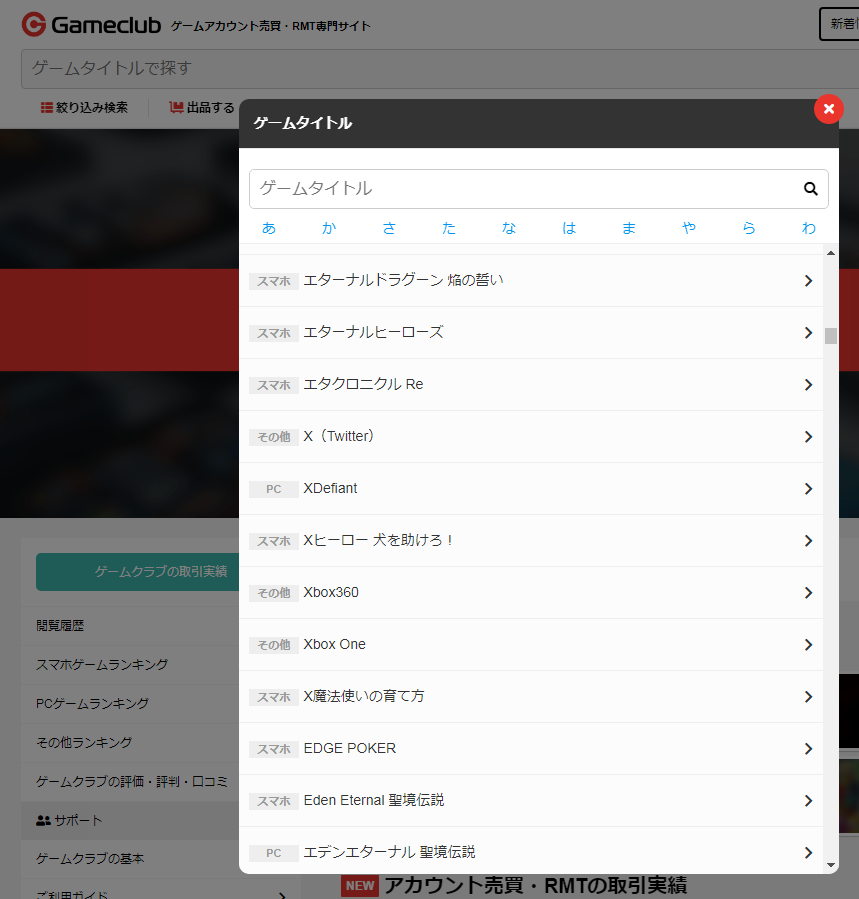Close the ゲームタイトル modal dialog
Viewport: 859px width, 899px height.
[828, 109]
